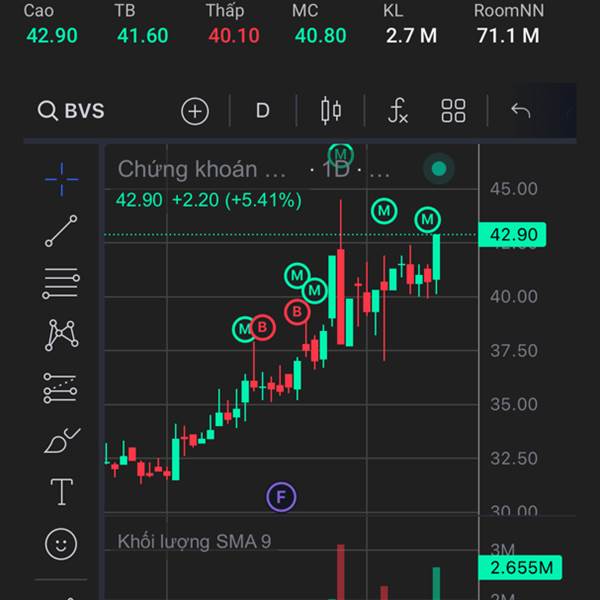Click the 37.50 price axis label
600x600 pixels.
514,351
